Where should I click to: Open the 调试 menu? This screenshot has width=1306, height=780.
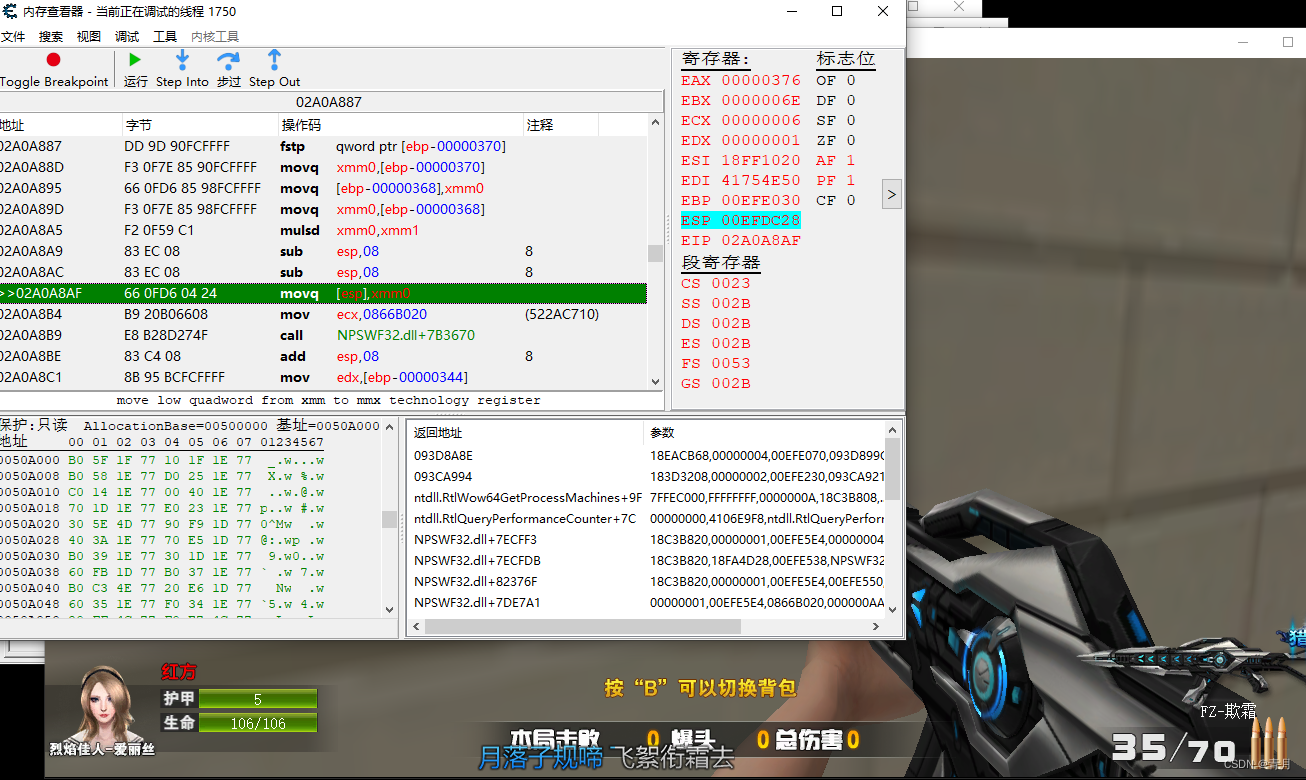pos(127,36)
